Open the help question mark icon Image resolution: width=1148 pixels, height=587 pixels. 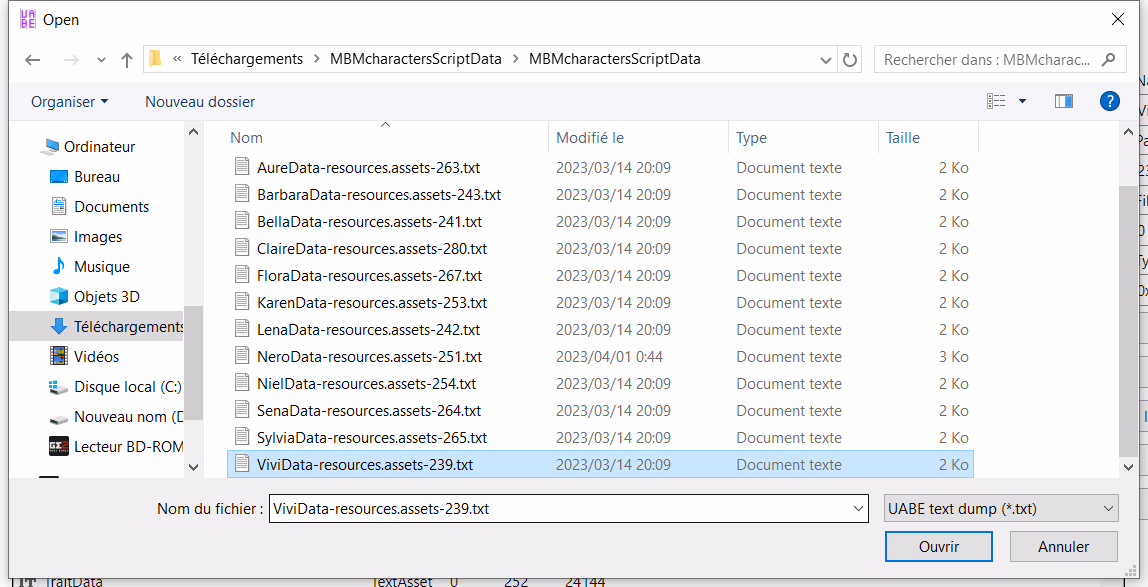coord(1109,101)
